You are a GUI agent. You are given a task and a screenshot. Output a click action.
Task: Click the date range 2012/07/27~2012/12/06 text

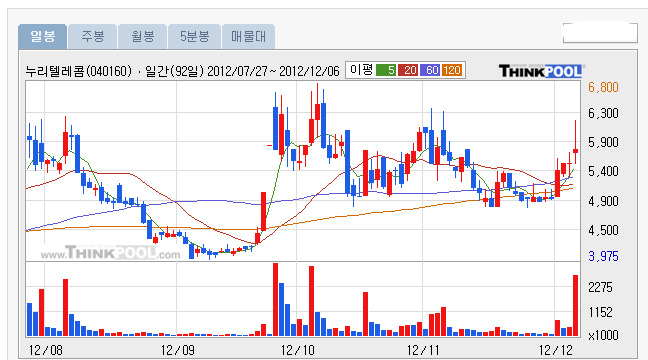coord(273,72)
